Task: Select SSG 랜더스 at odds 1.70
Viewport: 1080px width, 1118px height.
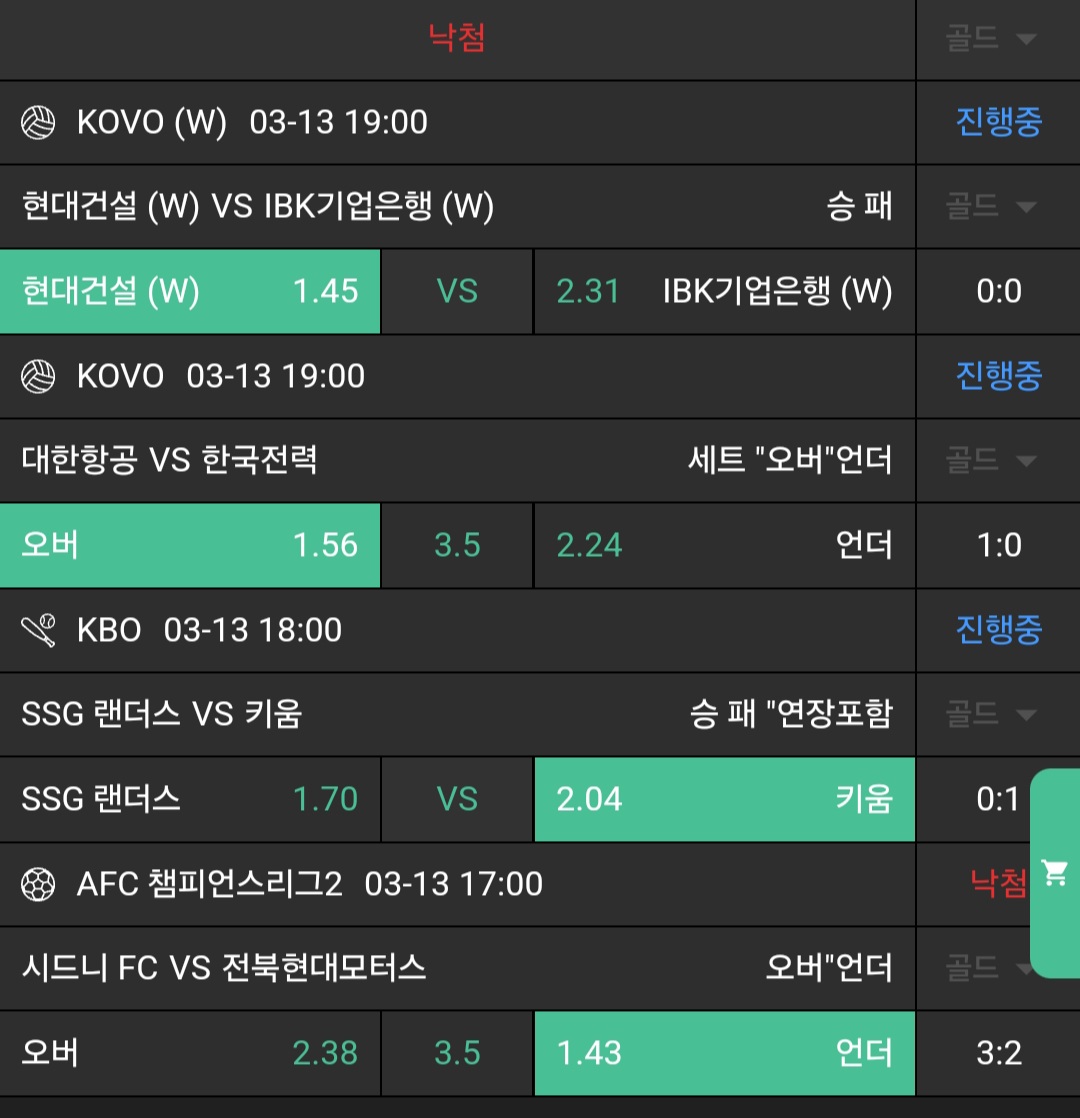Action: (190, 800)
